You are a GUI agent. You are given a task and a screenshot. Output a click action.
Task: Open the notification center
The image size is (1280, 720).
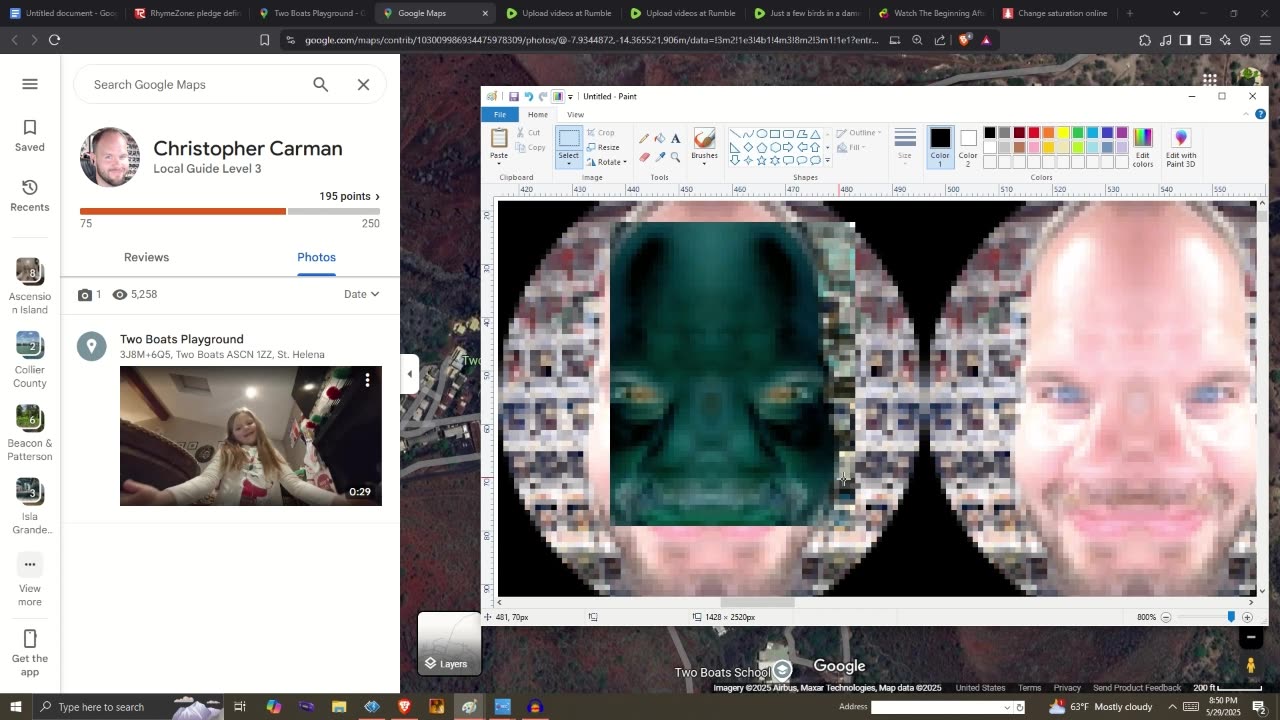point(1259,707)
